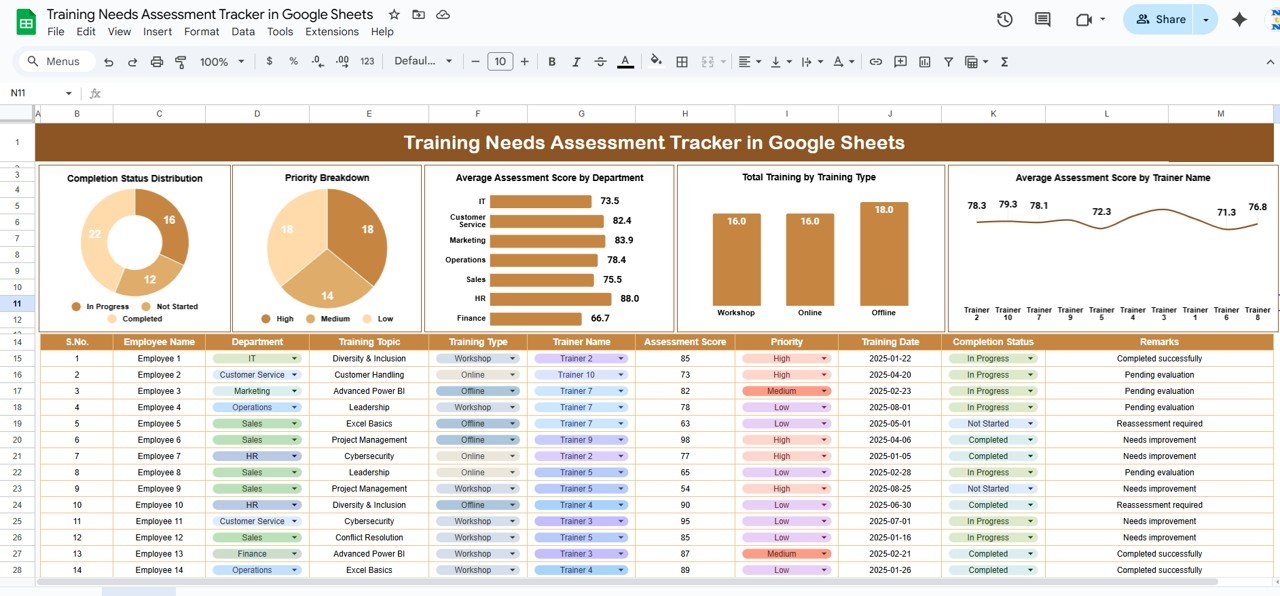Toggle italic formatting
The image size is (1280, 596).
pyautogui.click(x=576, y=62)
